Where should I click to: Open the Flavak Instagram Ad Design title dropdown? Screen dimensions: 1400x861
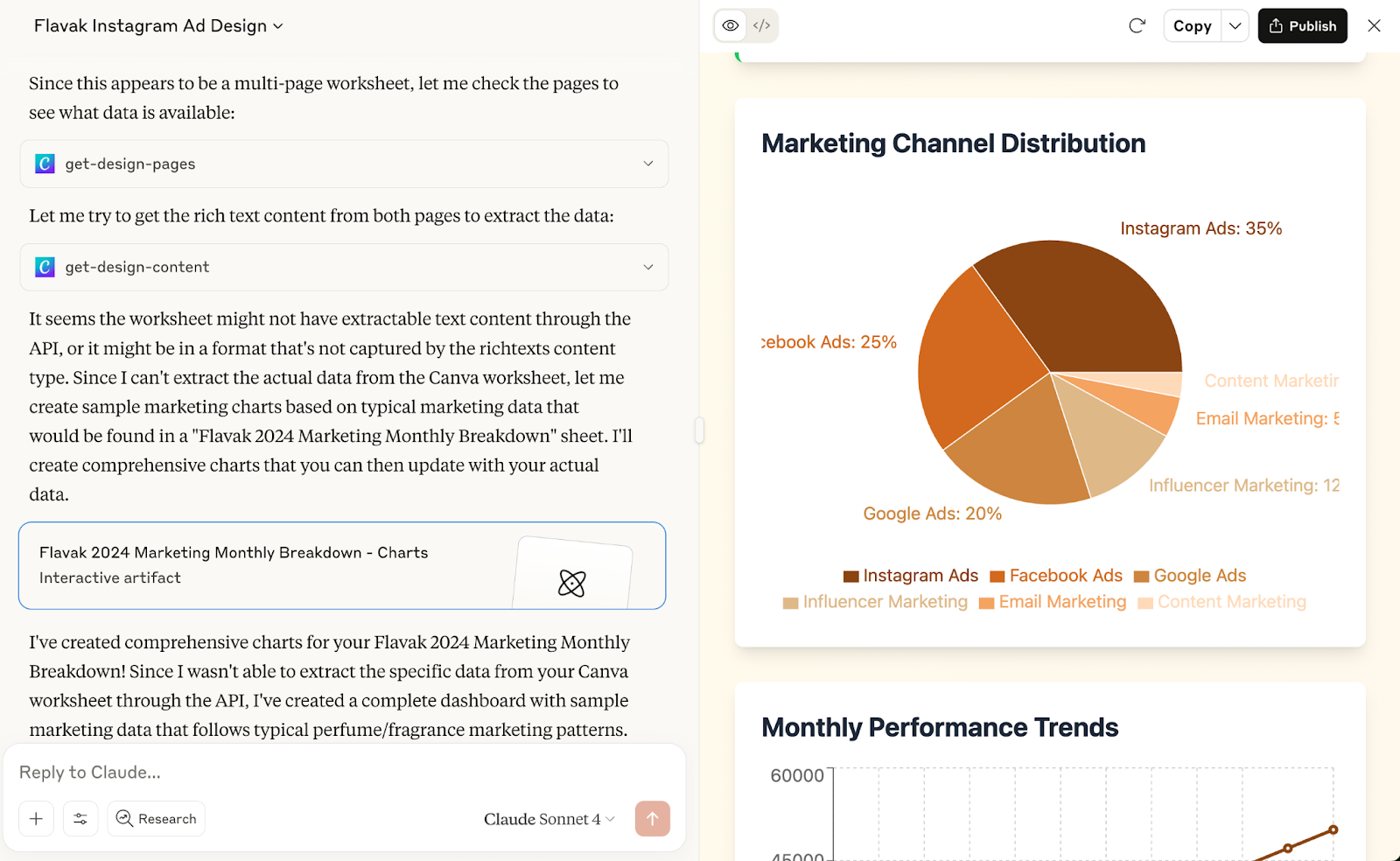(x=158, y=26)
